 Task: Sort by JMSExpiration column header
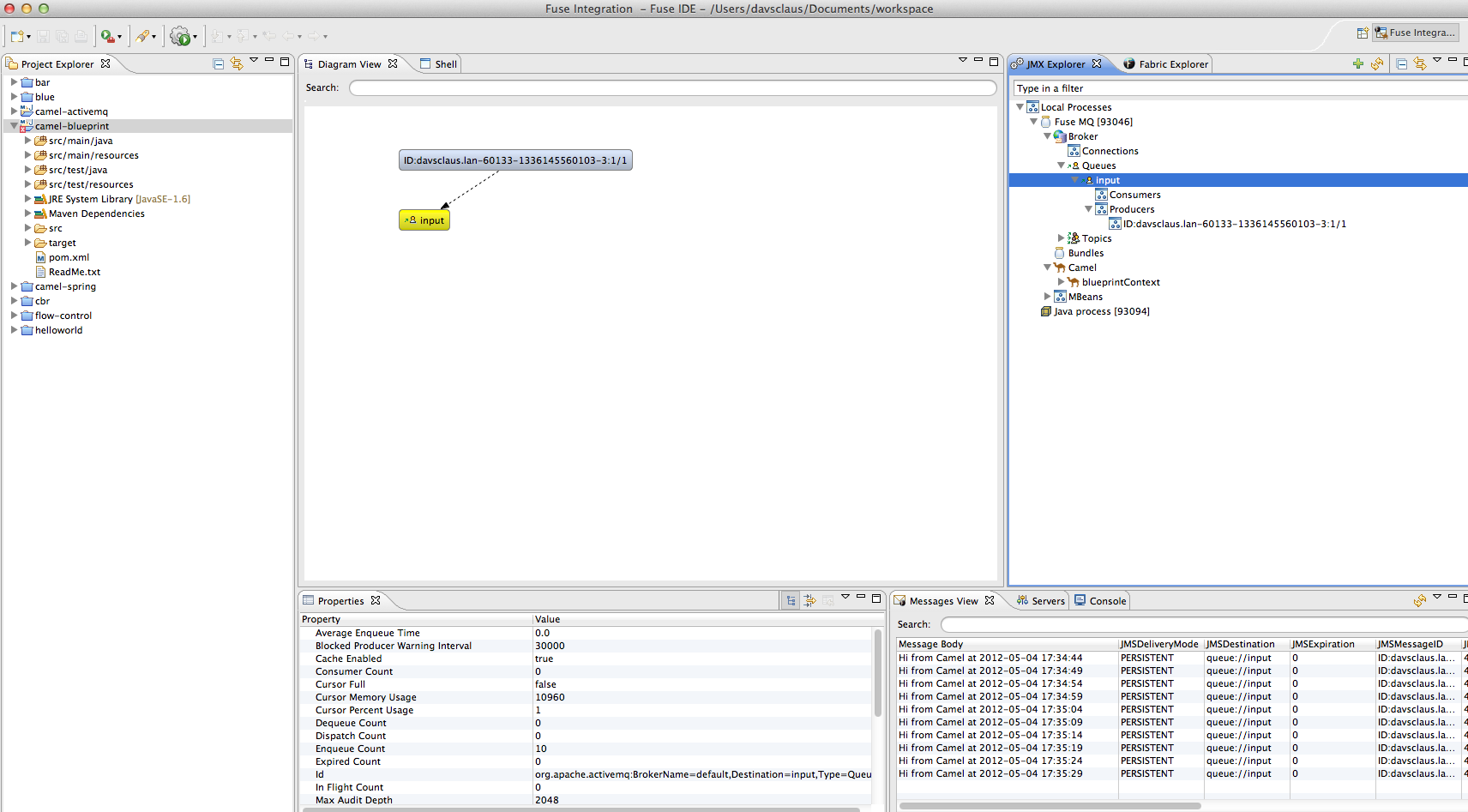coord(1333,644)
